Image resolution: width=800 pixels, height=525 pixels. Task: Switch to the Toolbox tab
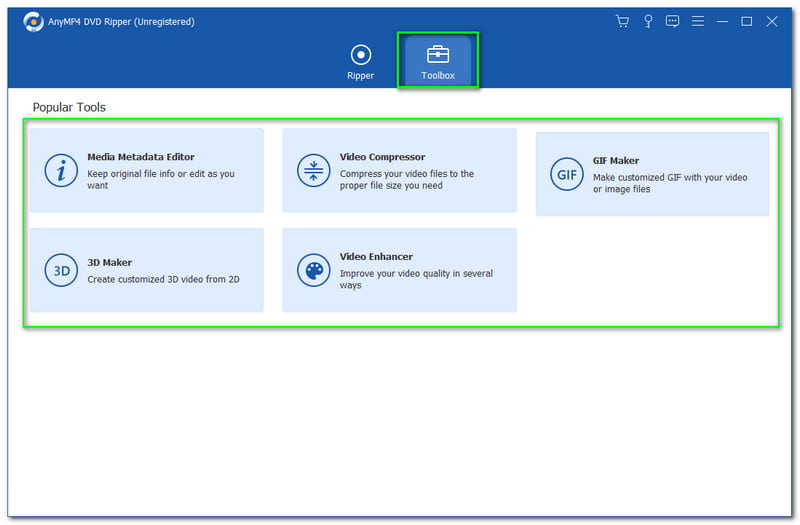[438, 62]
